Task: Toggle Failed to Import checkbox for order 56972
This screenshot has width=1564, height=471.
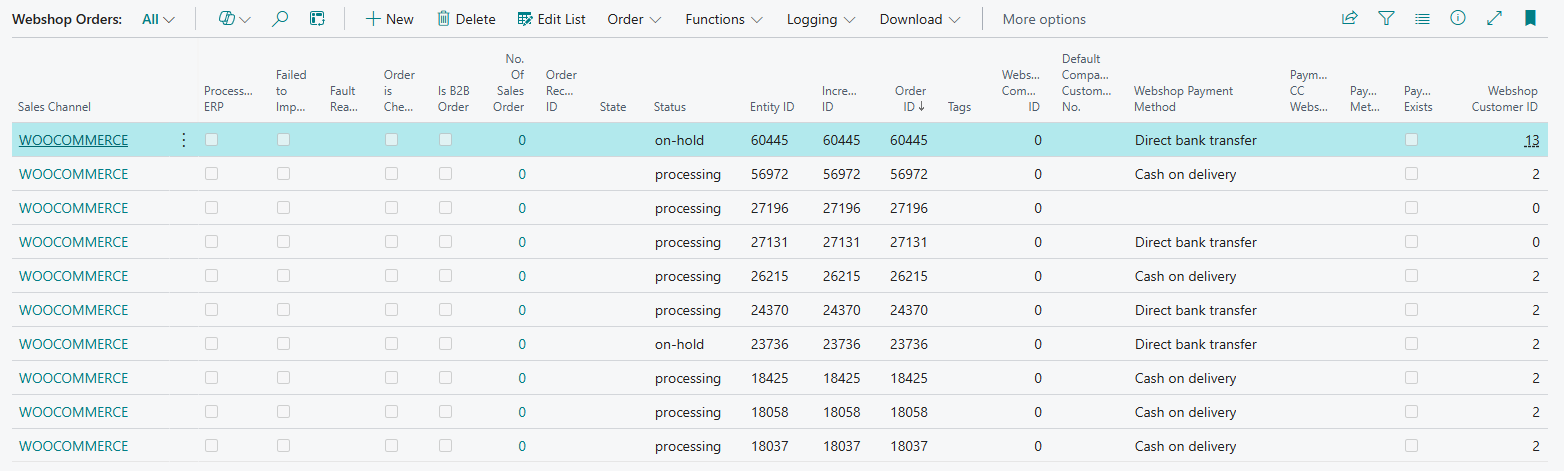Action: (x=283, y=174)
